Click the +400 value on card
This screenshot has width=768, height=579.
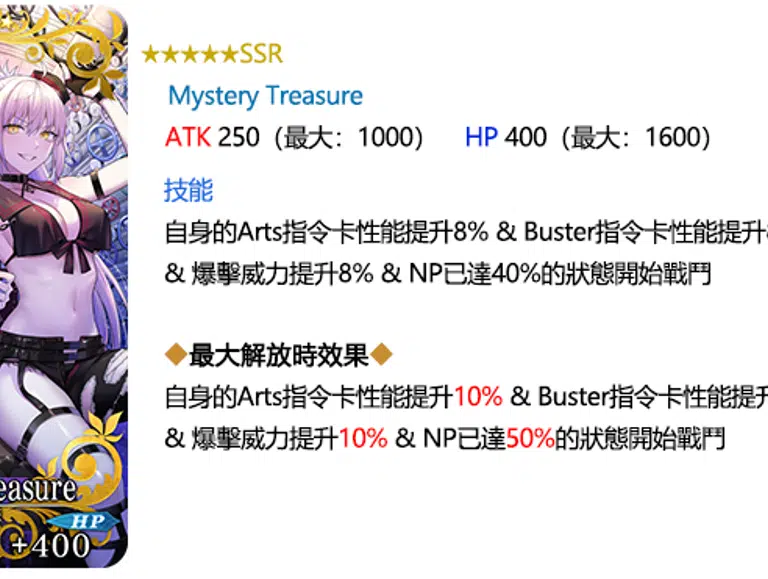click(x=51, y=545)
